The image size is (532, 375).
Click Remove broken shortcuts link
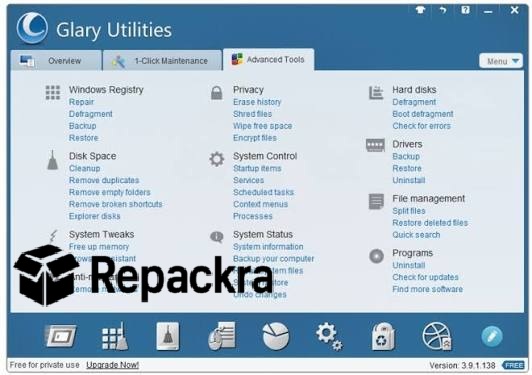click(x=116, y=204)
